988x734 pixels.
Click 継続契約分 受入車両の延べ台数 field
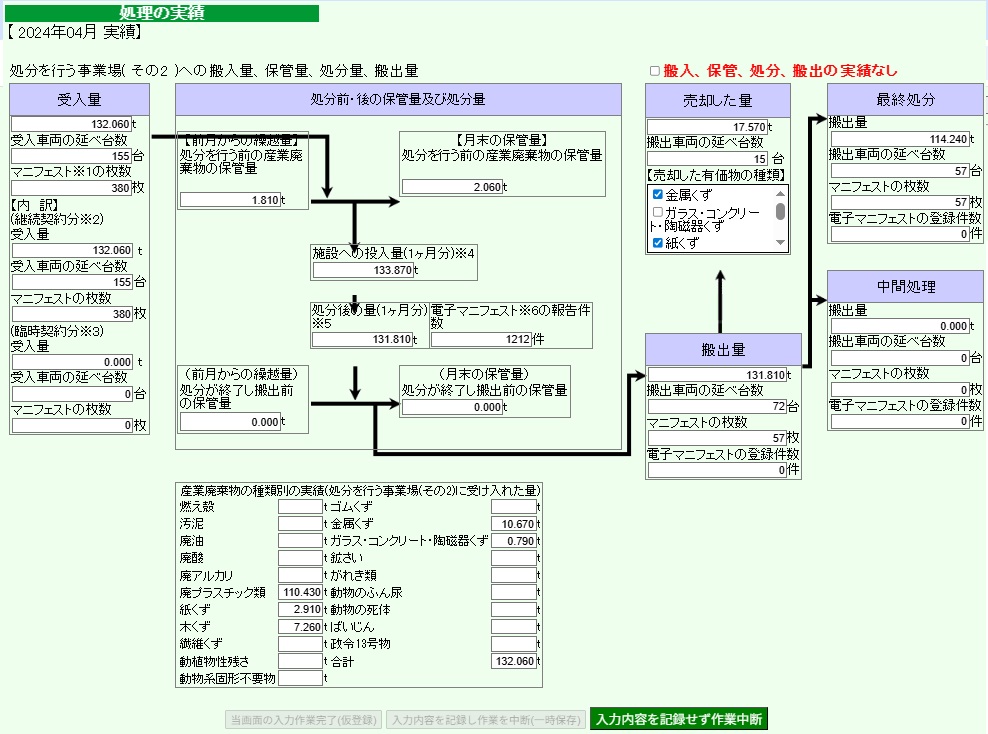pos(72,282)
